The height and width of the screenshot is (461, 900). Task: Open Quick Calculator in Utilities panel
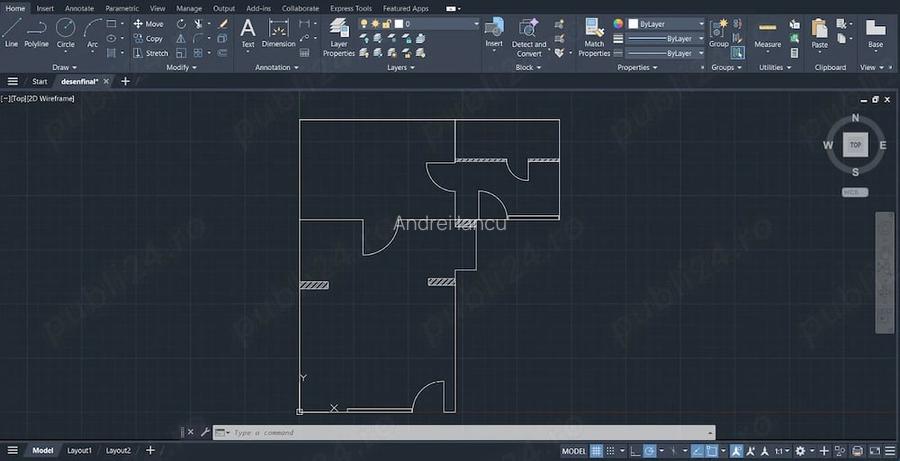794,53
